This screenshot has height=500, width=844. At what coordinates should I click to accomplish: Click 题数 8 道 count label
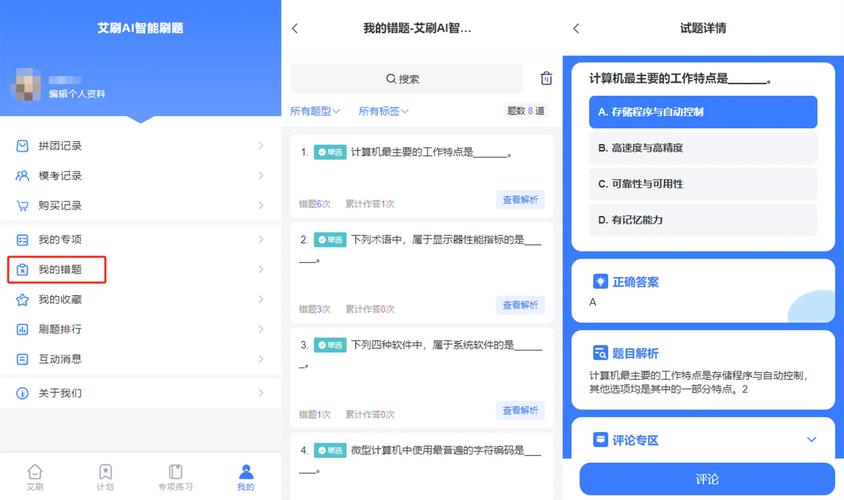(x=526, y=111)
